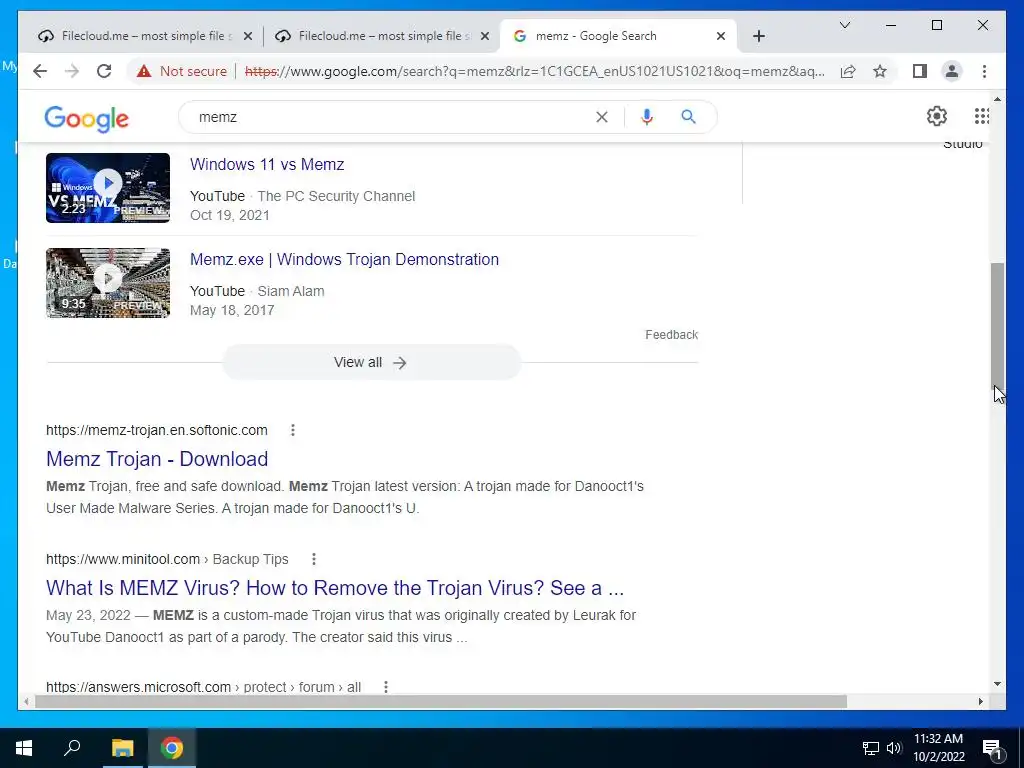Image resolution: width=1024 pixels, height=768 pixels.
Task: Select the memz - Google Search tab
Action: pos(618,36)
